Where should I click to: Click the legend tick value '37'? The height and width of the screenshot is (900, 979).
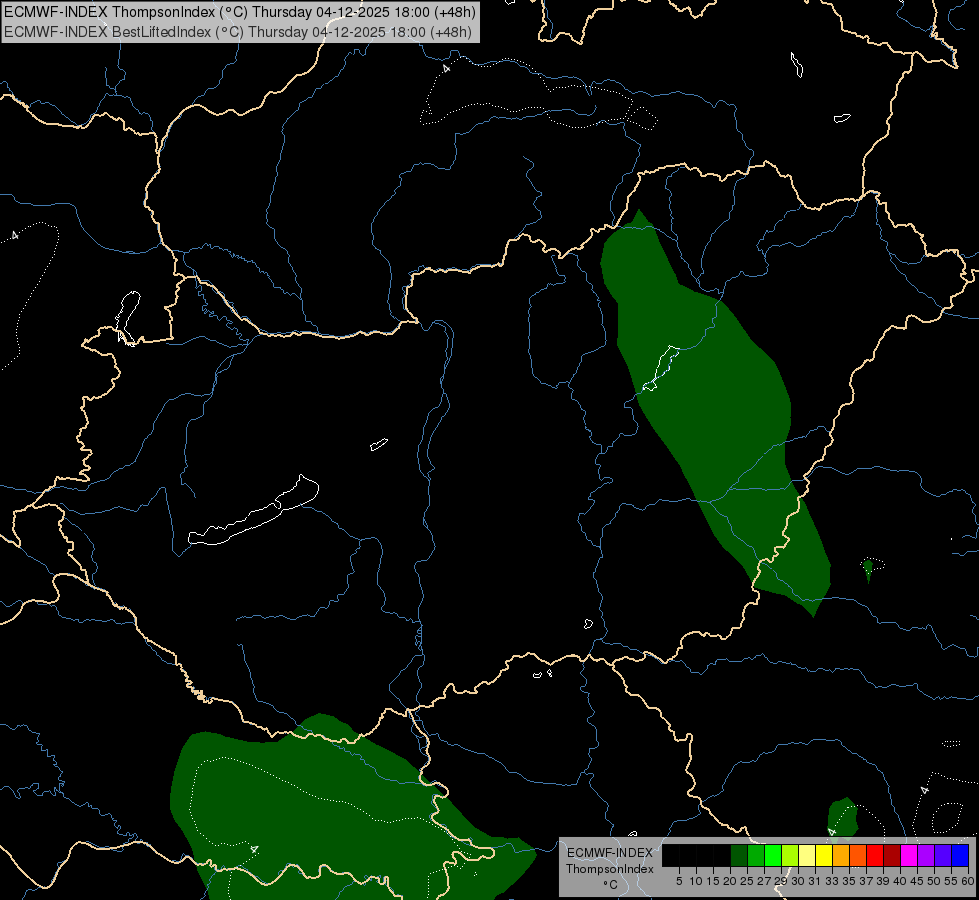point(866,881)
